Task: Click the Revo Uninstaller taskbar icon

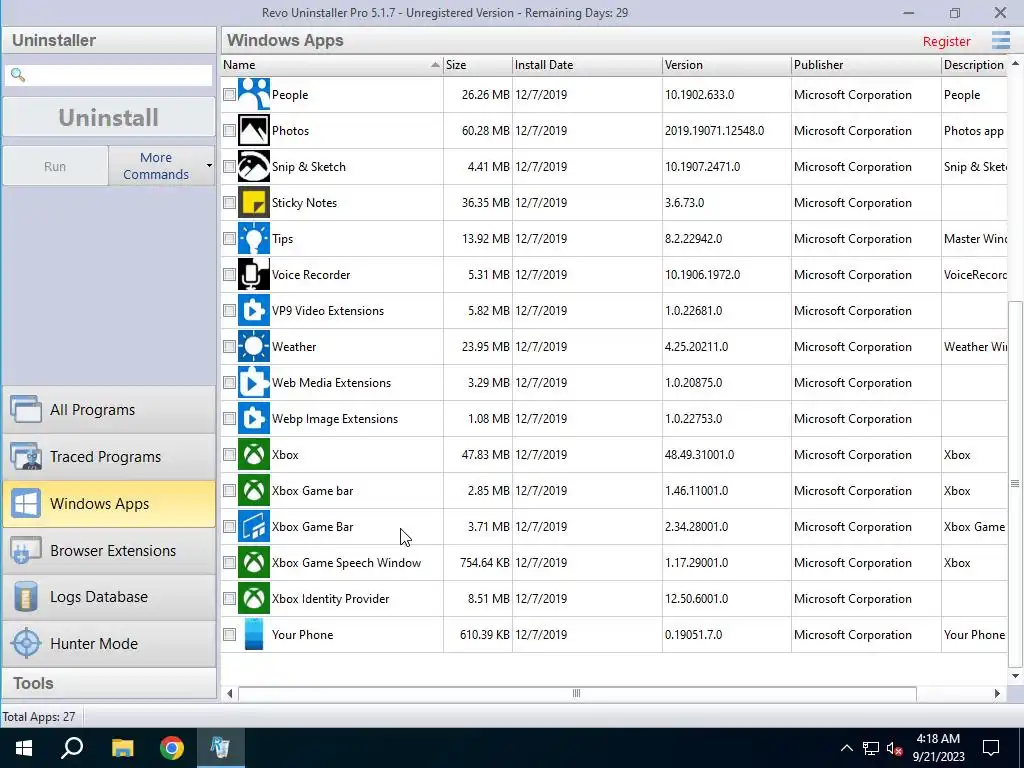Action: (x=221, y=748)
